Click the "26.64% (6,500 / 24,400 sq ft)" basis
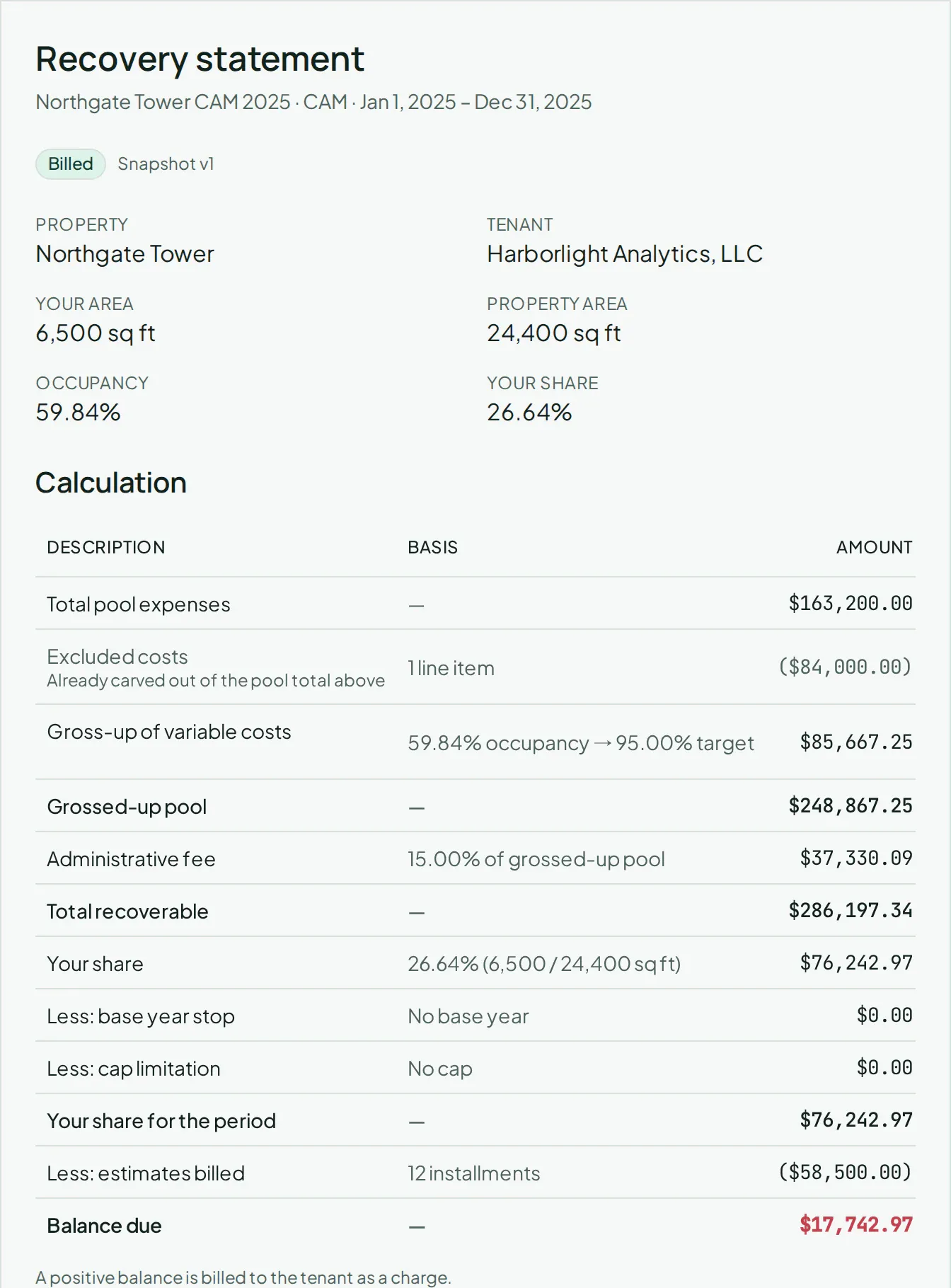This screenshot has width=951, height=1288. pos(544,964)
